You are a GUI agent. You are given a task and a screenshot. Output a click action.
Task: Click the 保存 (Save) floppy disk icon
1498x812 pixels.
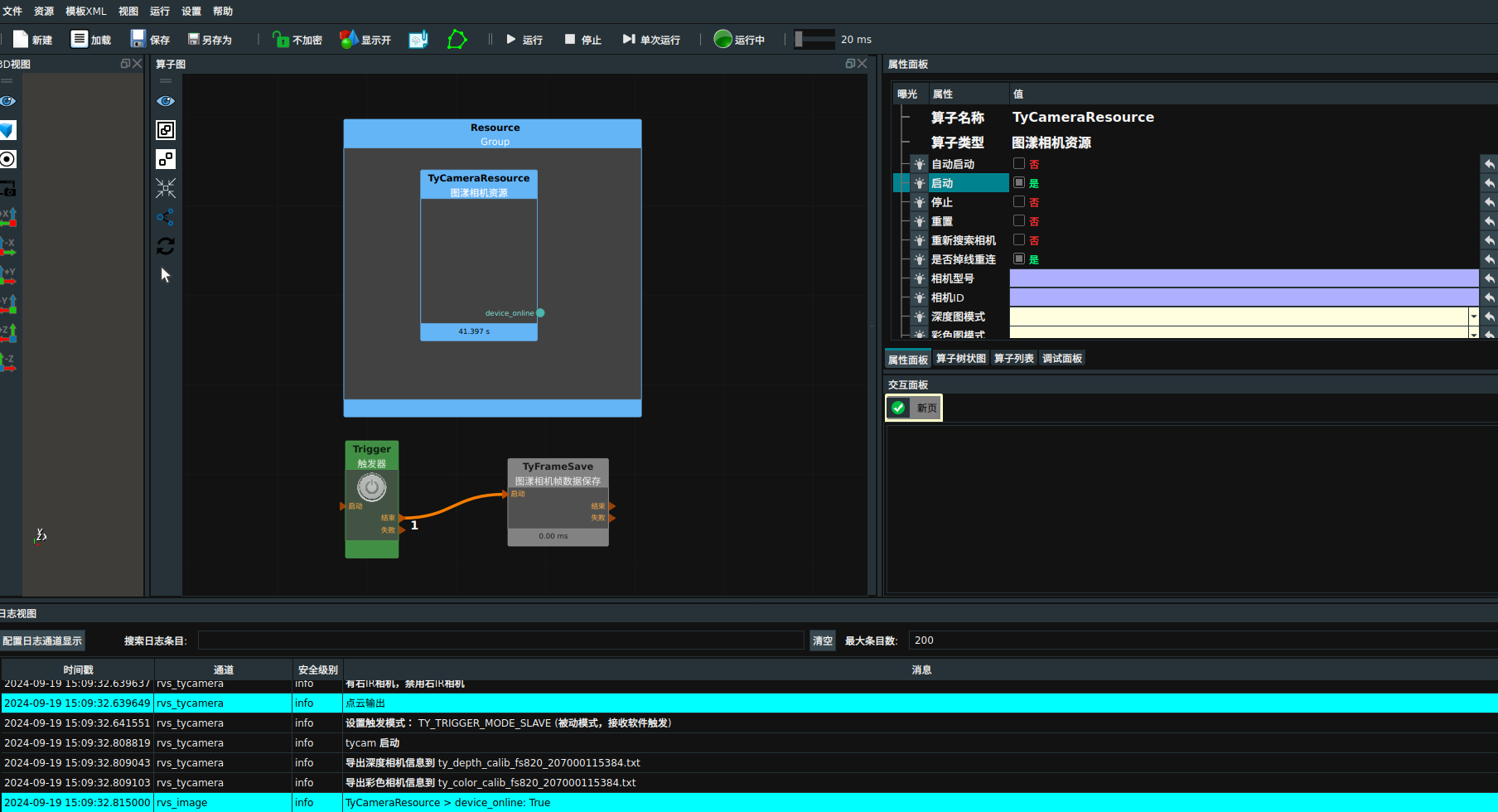[138, 39]
